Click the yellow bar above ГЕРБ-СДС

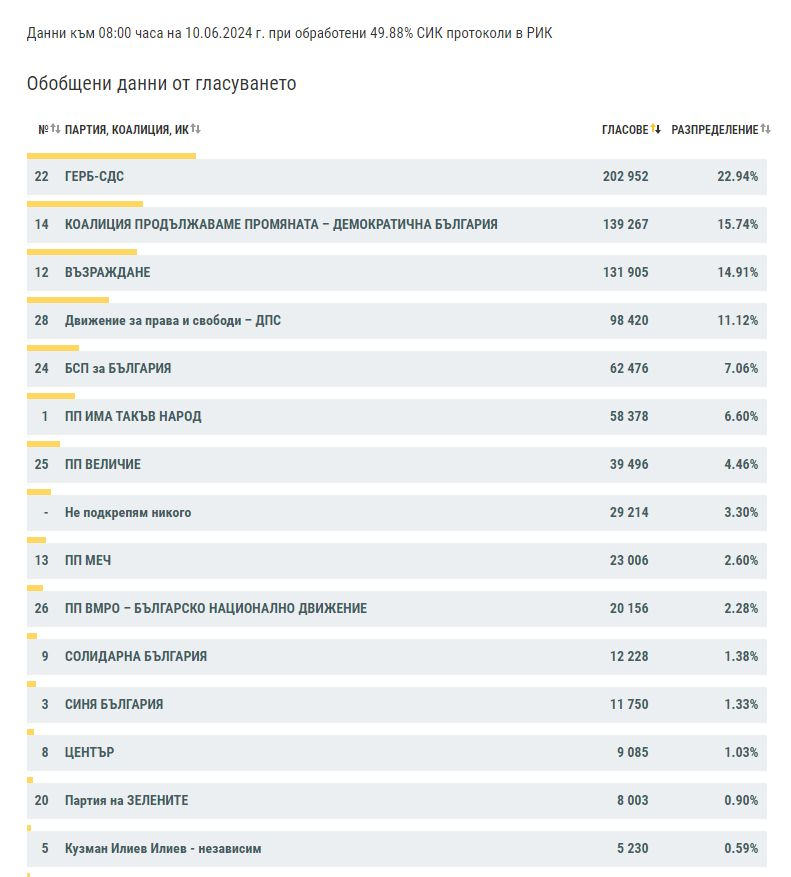111,156
